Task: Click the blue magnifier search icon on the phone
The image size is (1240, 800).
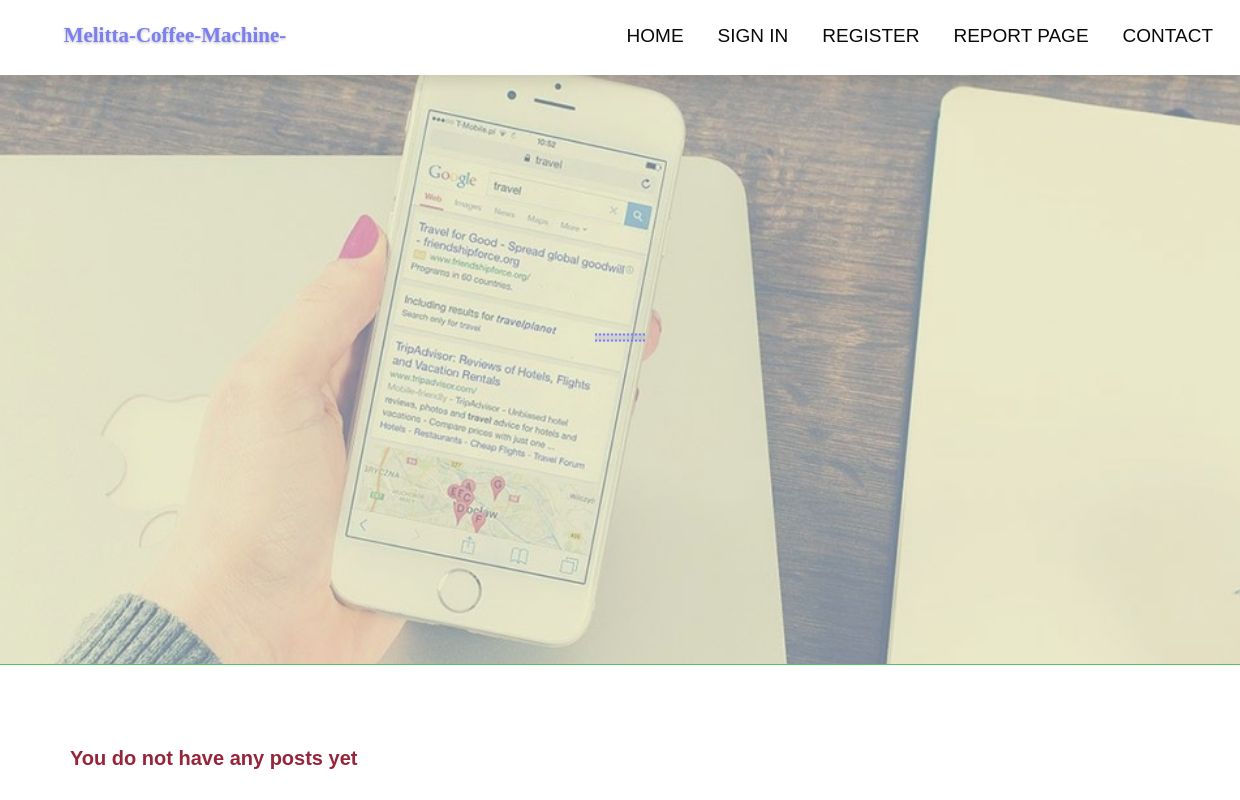Action: click(x=637, y=215)
